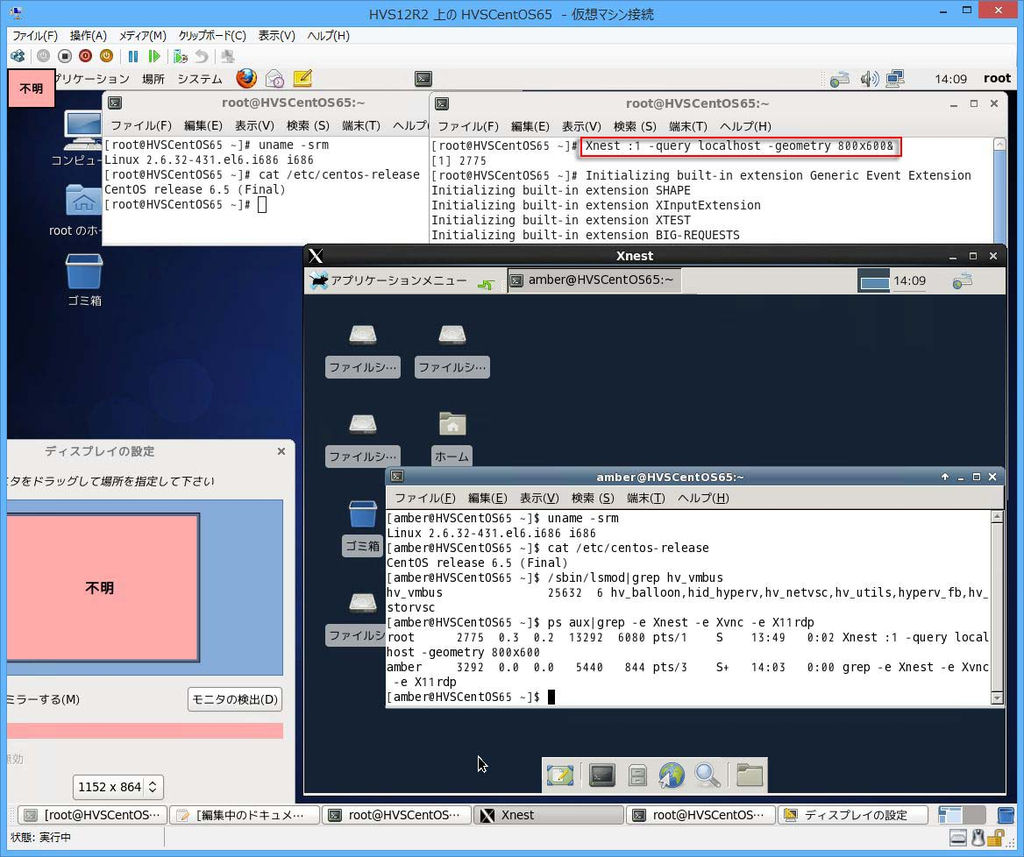Screen dimensions: 1024x857
Task: Open the notes editor in Xfce bottom panel
Action: [x=560, y=775]
